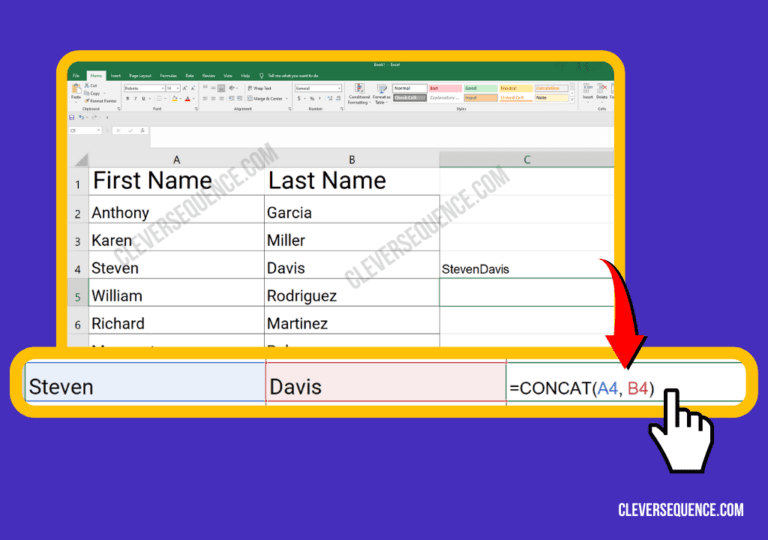This screenshot has width=768, height=540.
Task: Apply Percent Style format
Action: [312, 98]
